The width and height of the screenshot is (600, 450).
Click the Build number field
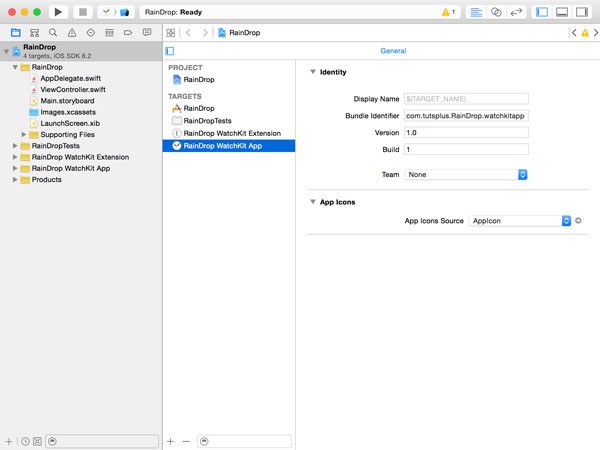466,149
